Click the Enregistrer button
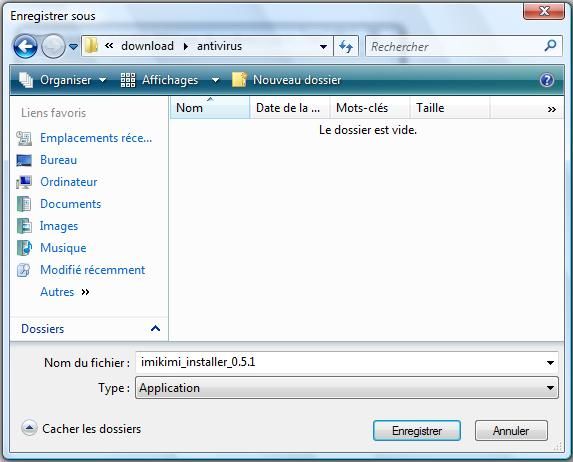 pos(417,431)
